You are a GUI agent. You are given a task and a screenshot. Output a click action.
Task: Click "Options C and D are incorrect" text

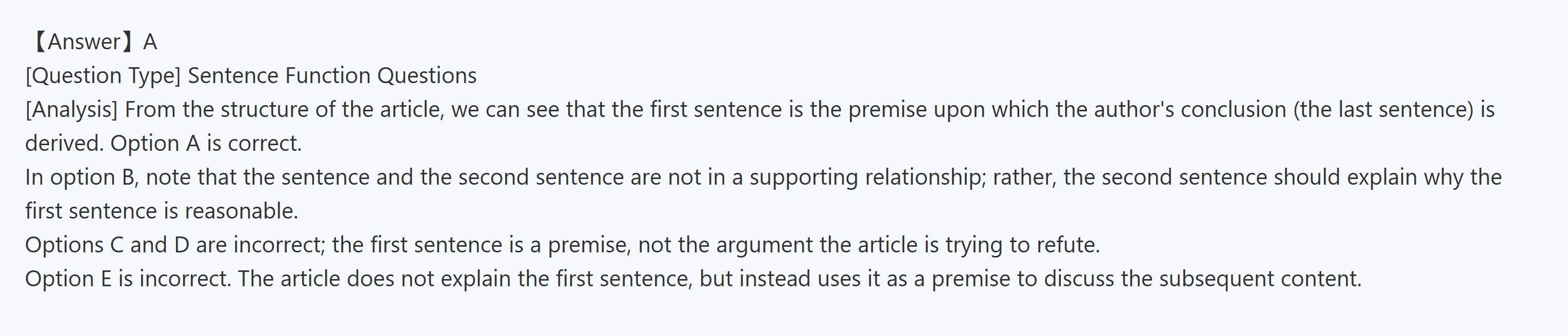(x=173, y=245)
